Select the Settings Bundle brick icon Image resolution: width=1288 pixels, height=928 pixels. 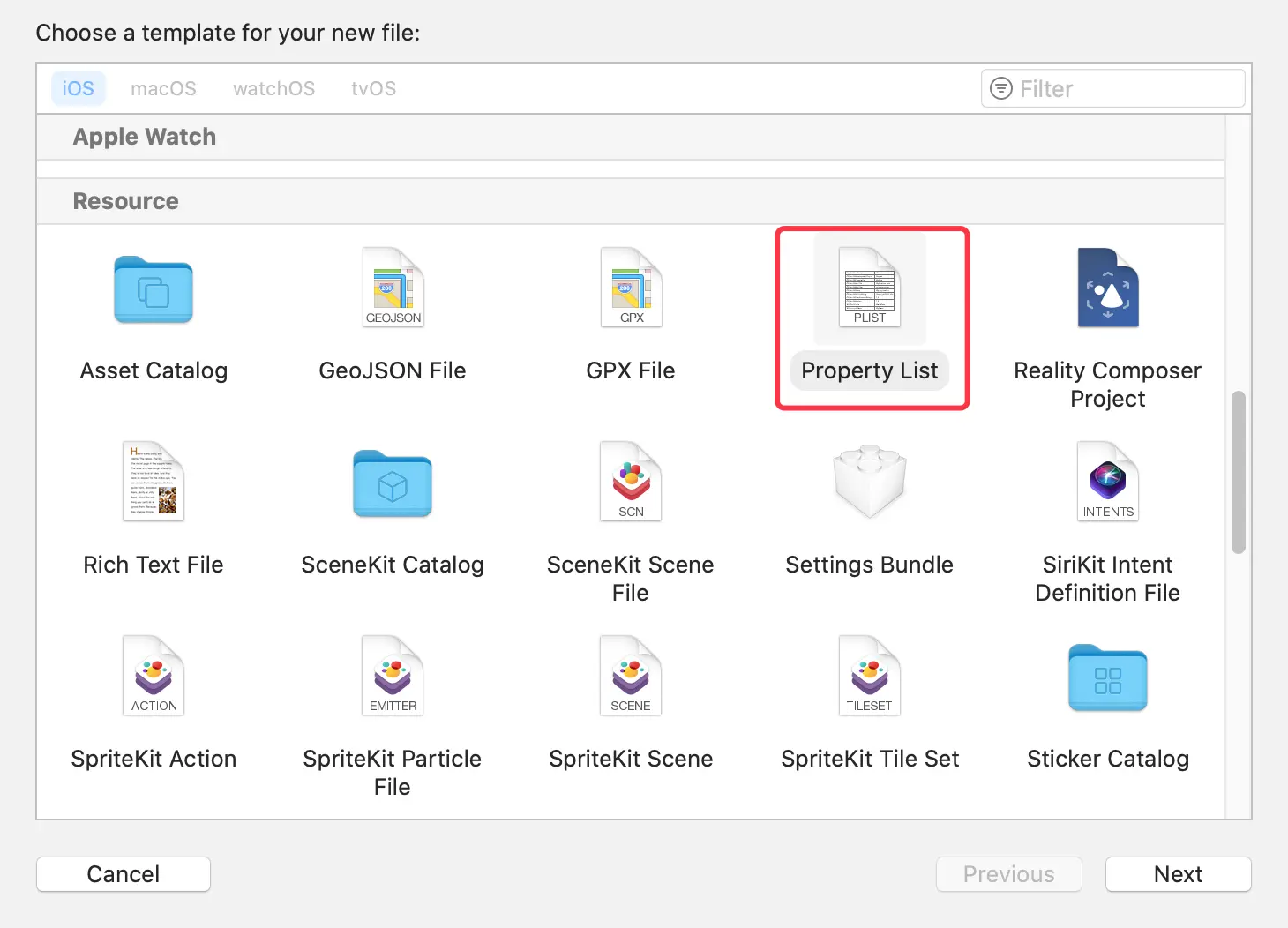tap(870, 482)
